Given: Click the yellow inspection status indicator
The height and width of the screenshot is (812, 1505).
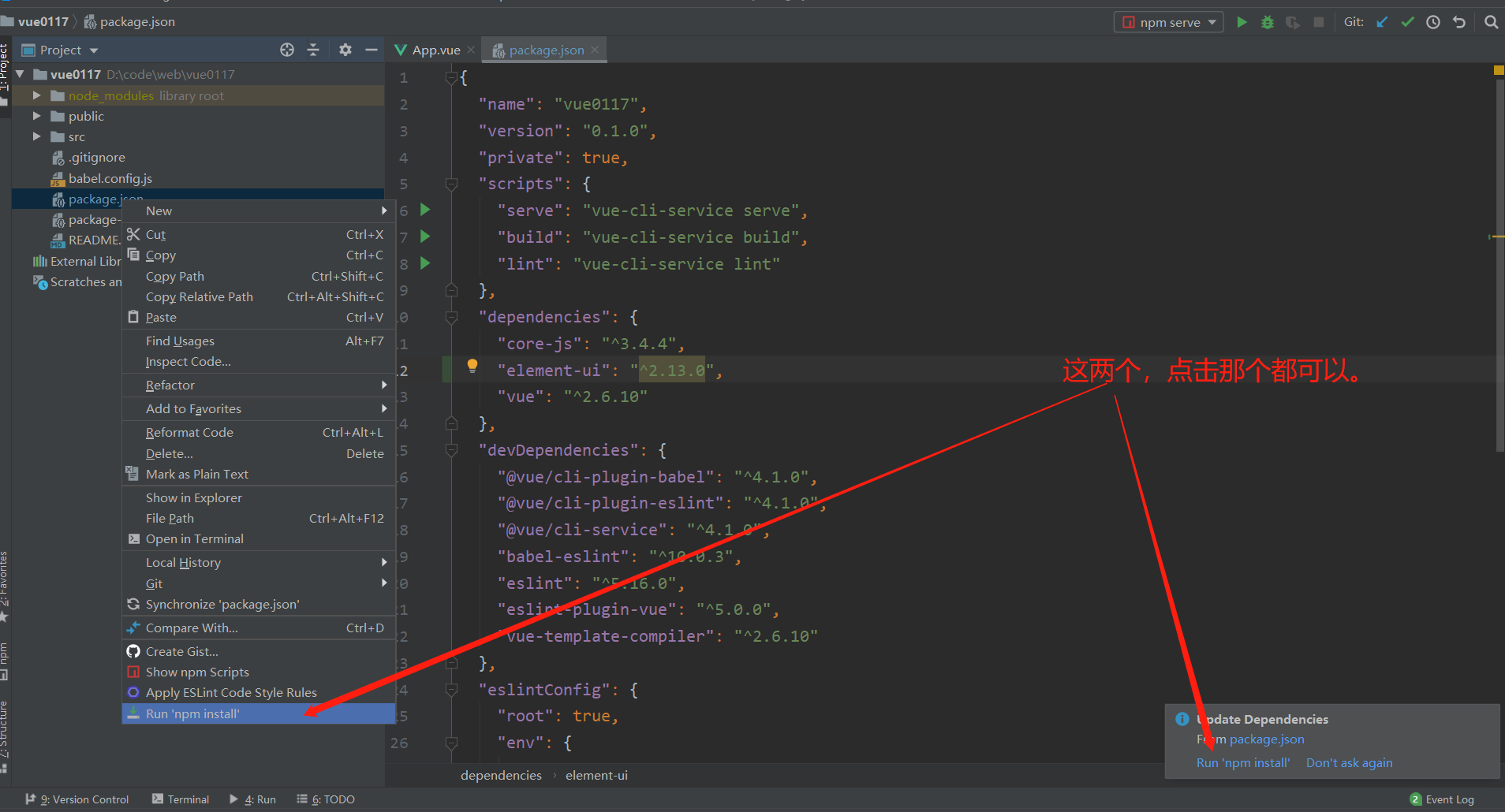Looking at the screenshot, I should click(x=1499, y=70).
